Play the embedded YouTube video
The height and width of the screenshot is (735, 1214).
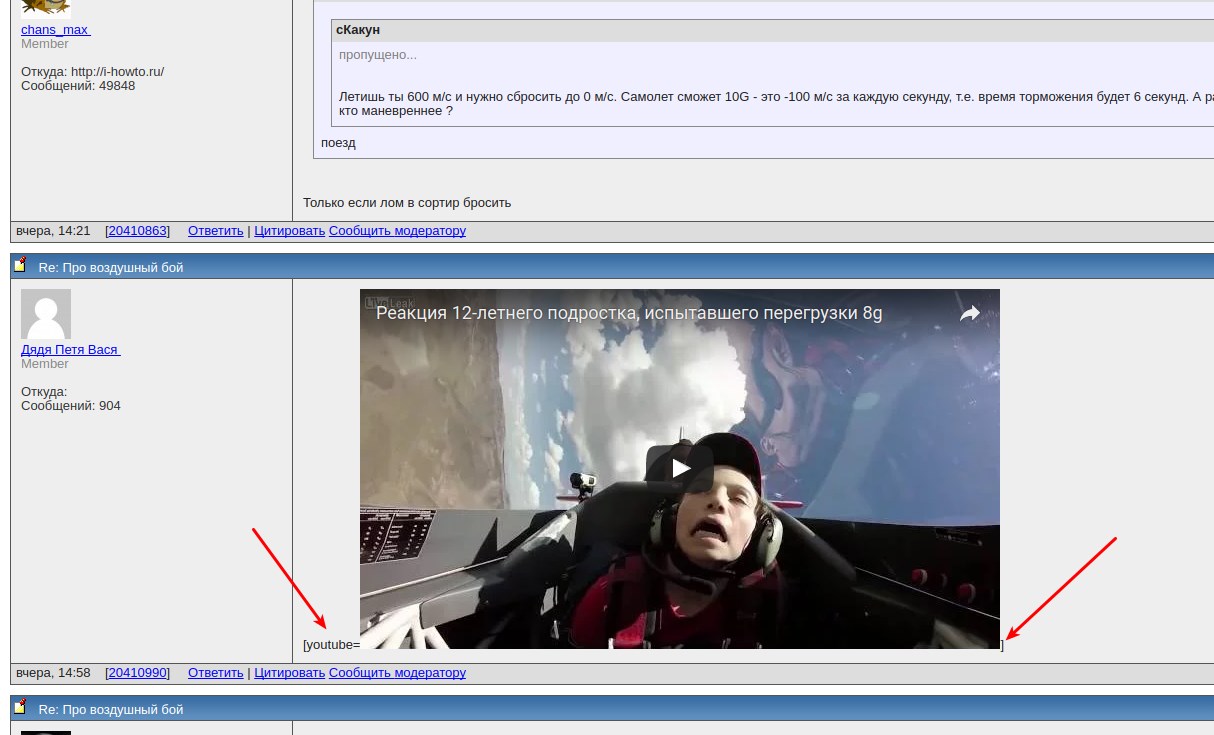pyautogui.click(x=680, y=467)
